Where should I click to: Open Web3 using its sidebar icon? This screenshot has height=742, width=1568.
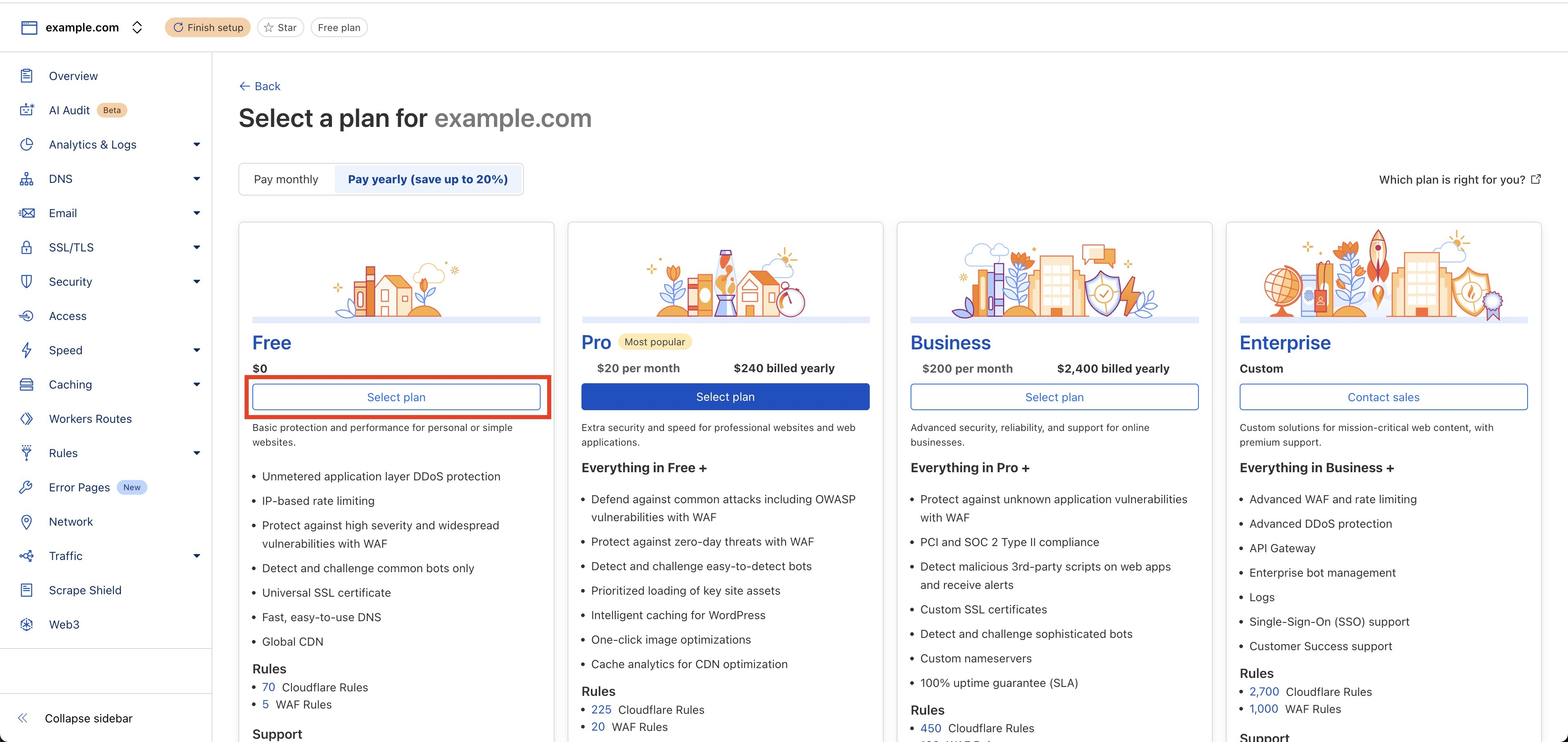[26, 624]
